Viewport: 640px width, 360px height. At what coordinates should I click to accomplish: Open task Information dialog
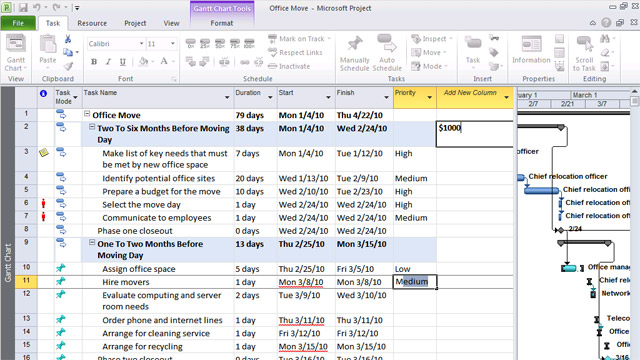point(531,49)
